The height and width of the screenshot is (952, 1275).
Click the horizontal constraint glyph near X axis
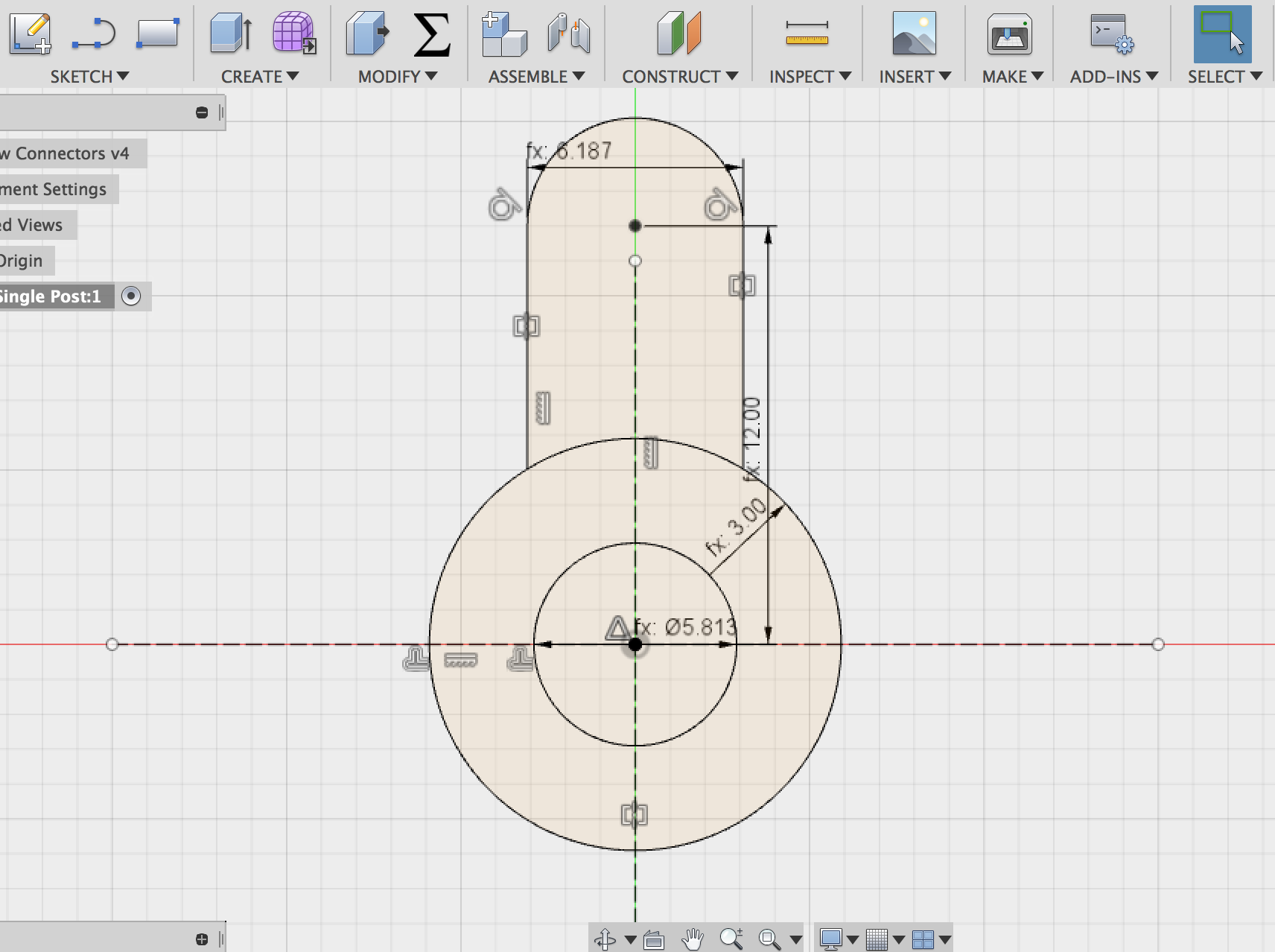point(460,660)
